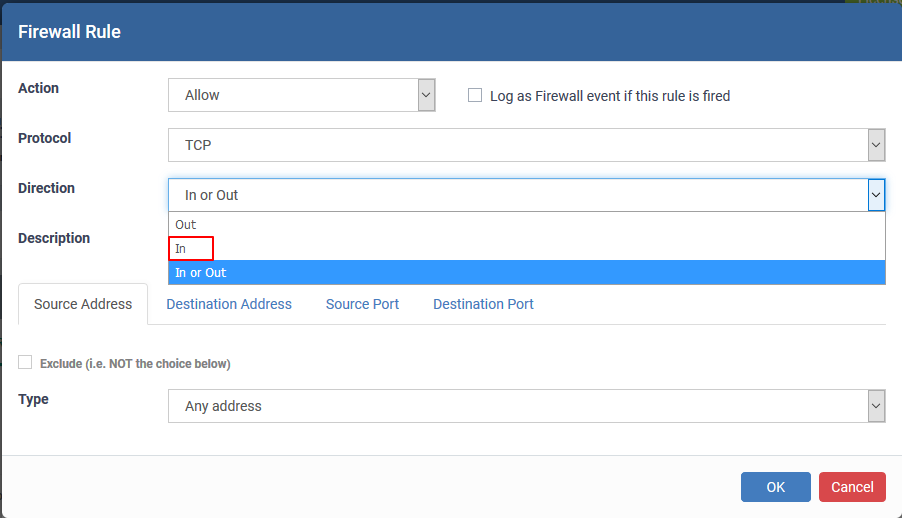Choose the Out option in Direction list
This screenshot has width=902, height=518.
tap(526, 224)
